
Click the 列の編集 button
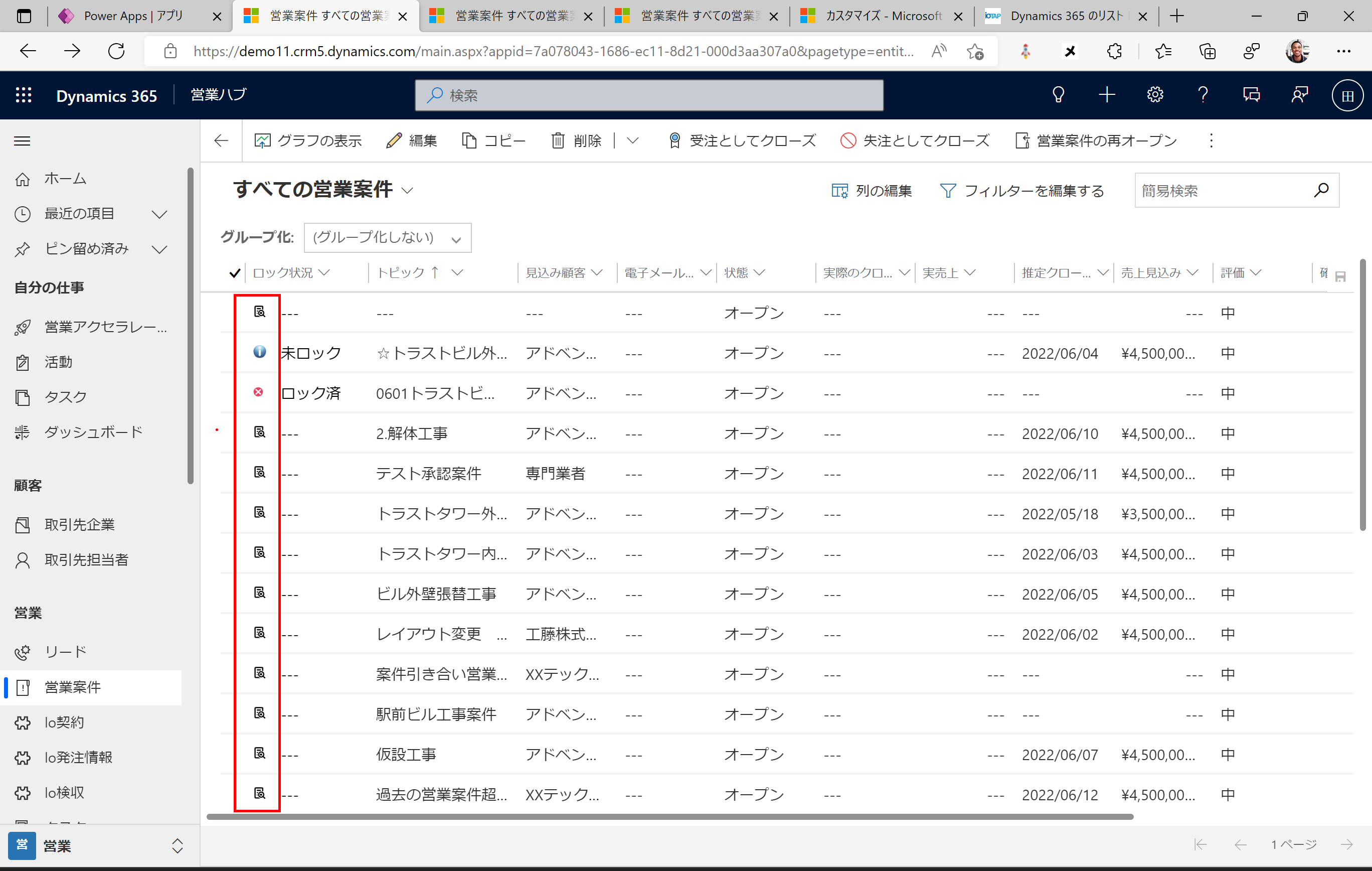pyautogui.click(x=872, y=191)
